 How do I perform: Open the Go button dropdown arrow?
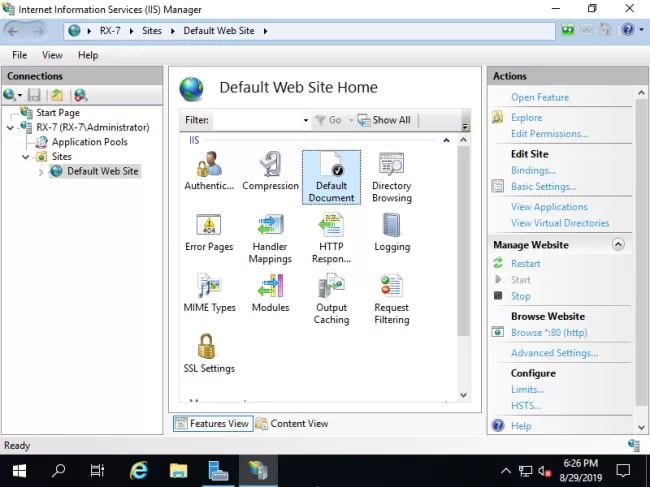pos(351,120)
